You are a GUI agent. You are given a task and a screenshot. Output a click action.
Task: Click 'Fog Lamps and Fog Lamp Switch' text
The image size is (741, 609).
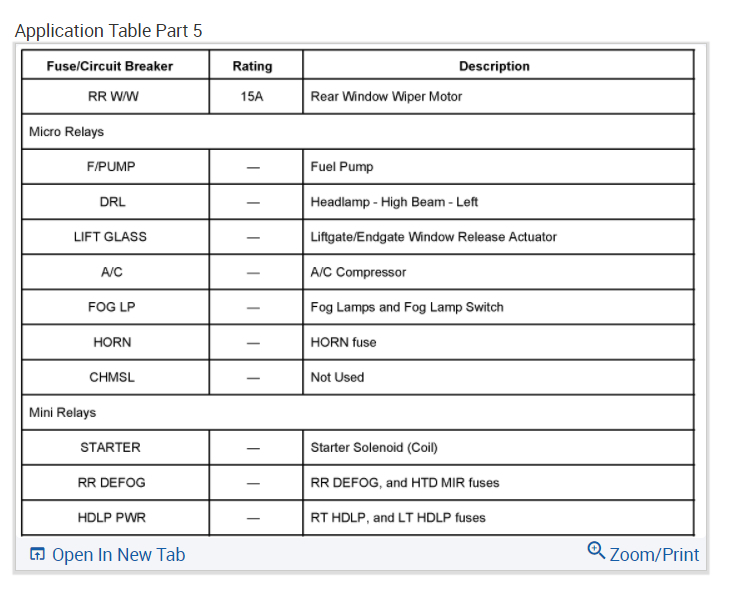(407, 307)
